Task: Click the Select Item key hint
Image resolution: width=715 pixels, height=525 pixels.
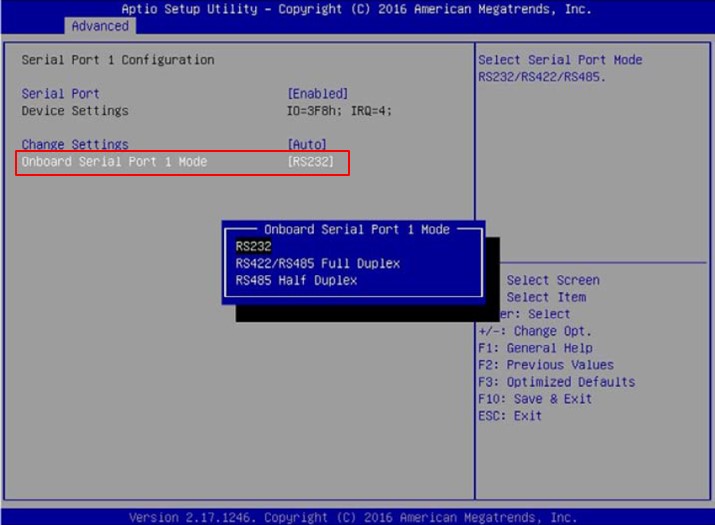Action: click(x=546, y=297)
